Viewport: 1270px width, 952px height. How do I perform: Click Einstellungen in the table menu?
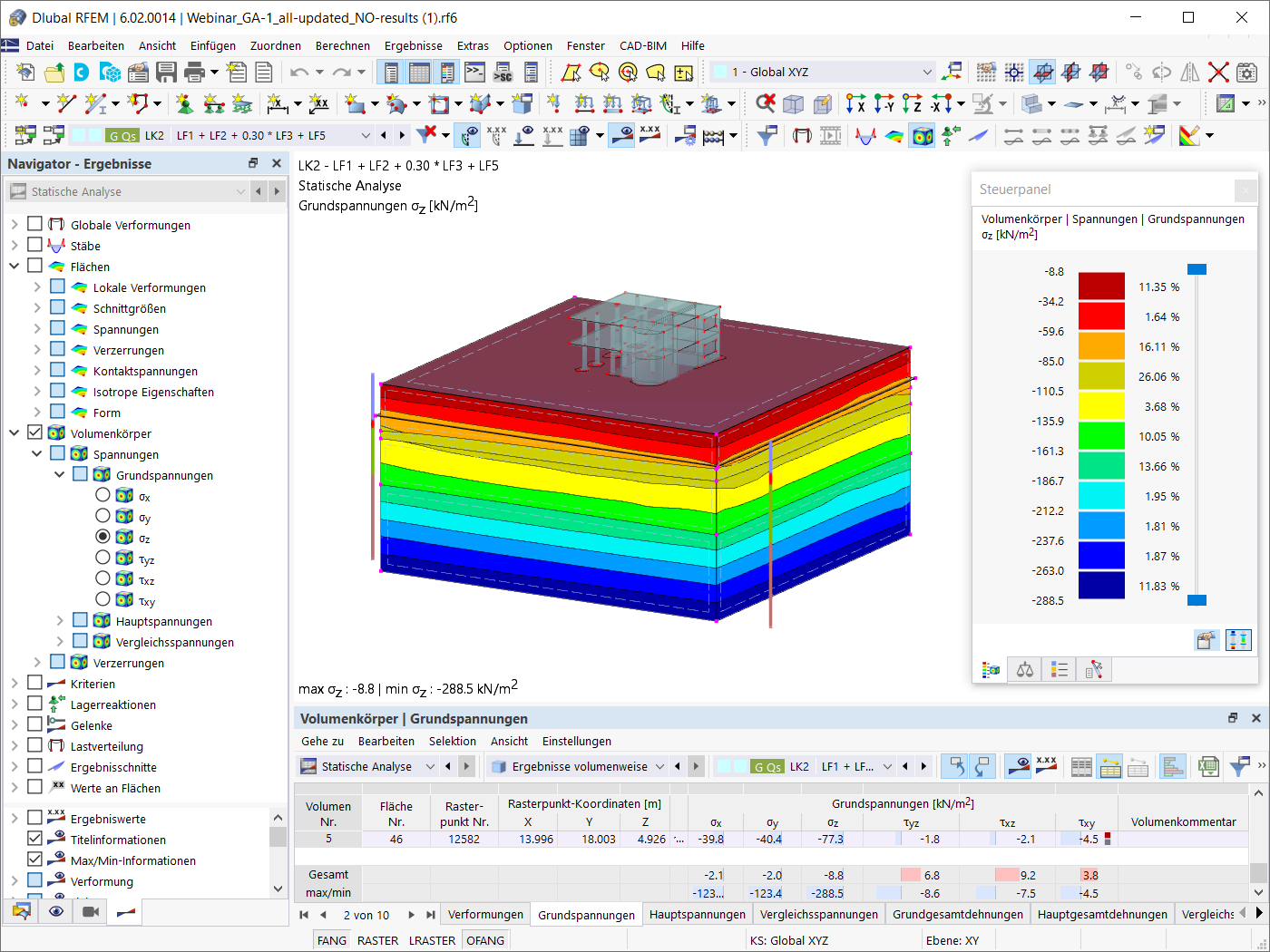[x=577, y=741]
